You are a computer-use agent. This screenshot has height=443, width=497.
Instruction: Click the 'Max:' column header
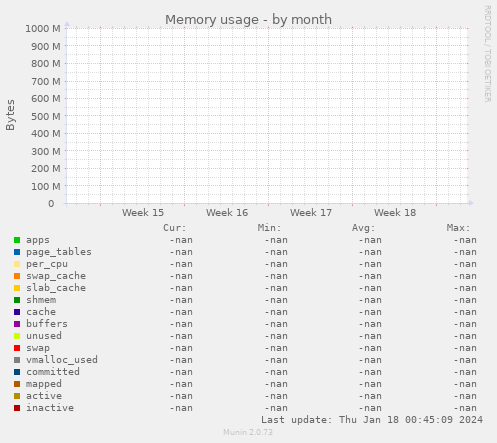click(x=458, y=228)
